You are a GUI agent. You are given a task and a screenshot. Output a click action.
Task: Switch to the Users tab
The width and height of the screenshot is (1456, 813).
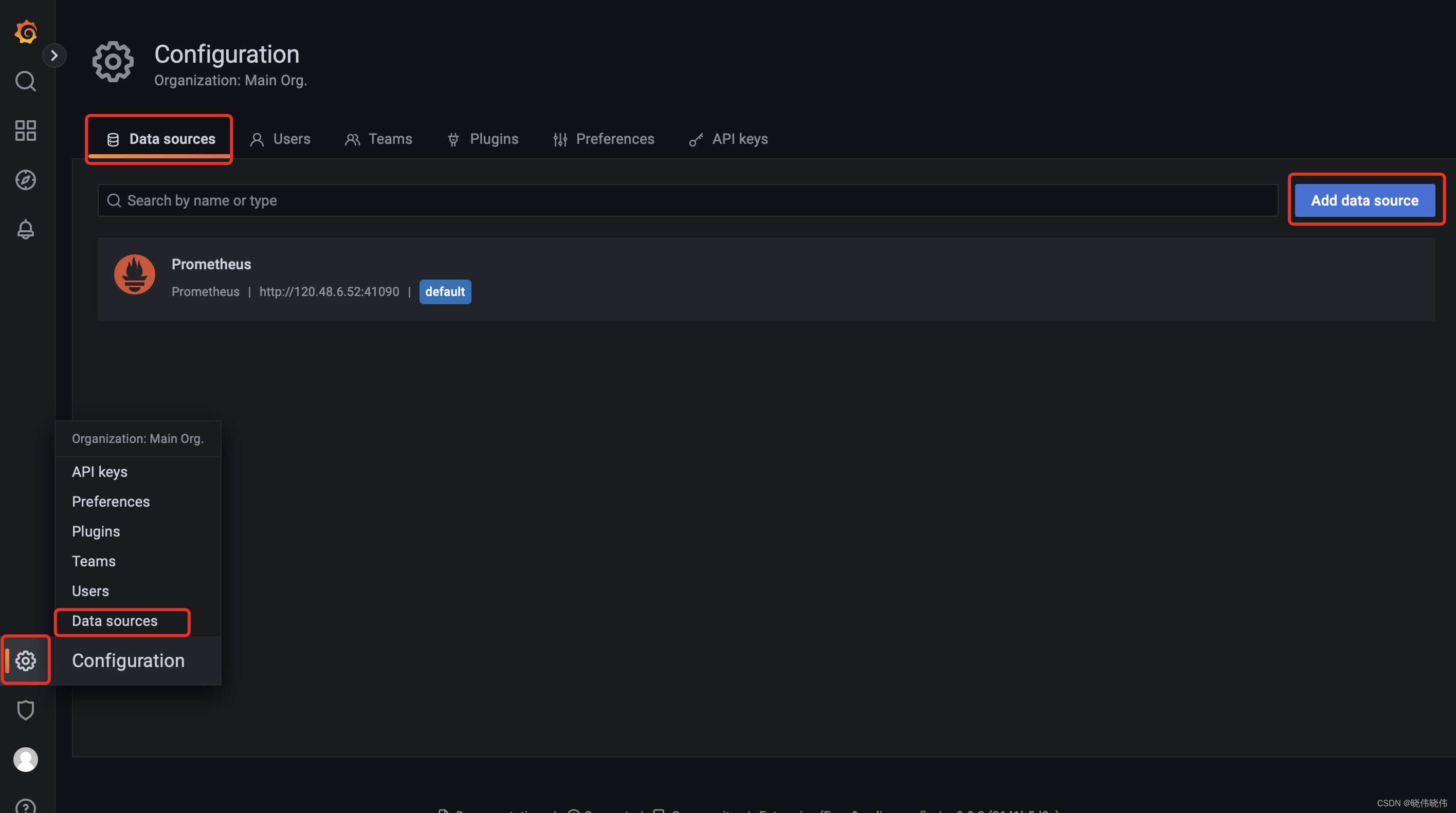280,139
